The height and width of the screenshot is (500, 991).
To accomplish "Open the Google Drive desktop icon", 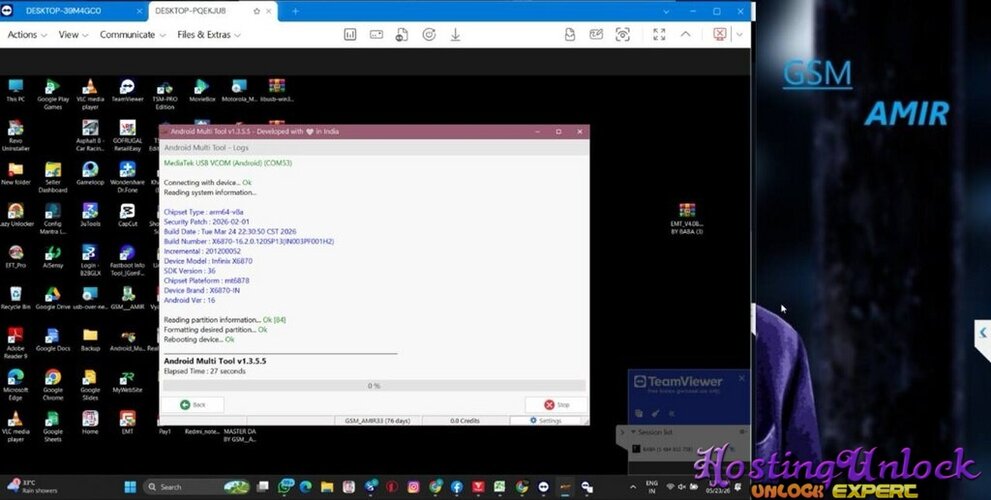I will pyautogui.click(x=53, y=298).
